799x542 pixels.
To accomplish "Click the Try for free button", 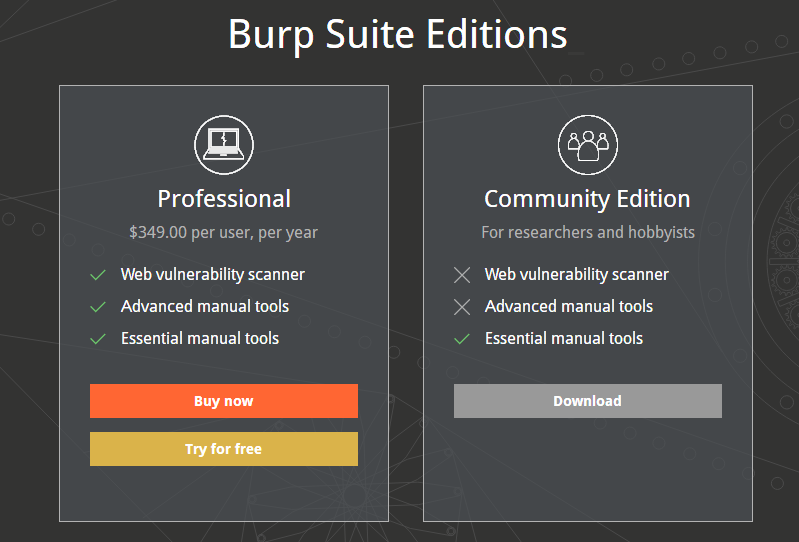I will tap(224, 449).
